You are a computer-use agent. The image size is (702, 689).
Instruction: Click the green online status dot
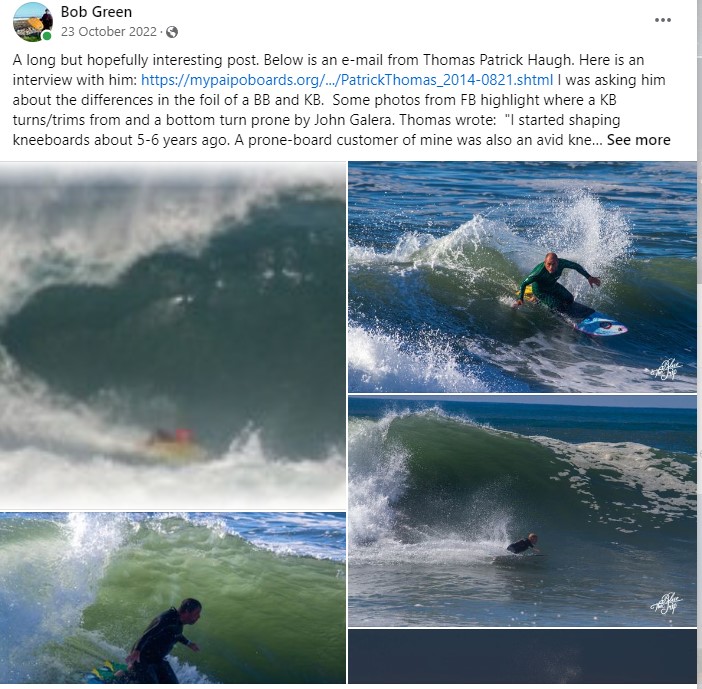pyautogui.click(x=47, y=36)
